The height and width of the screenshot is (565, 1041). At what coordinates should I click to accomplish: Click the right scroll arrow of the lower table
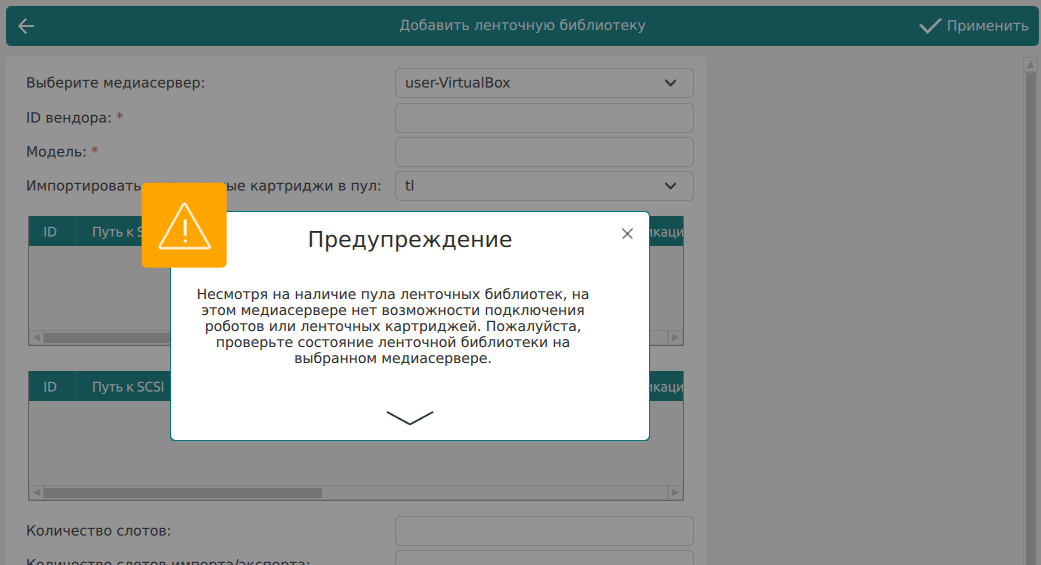[676, 493]
